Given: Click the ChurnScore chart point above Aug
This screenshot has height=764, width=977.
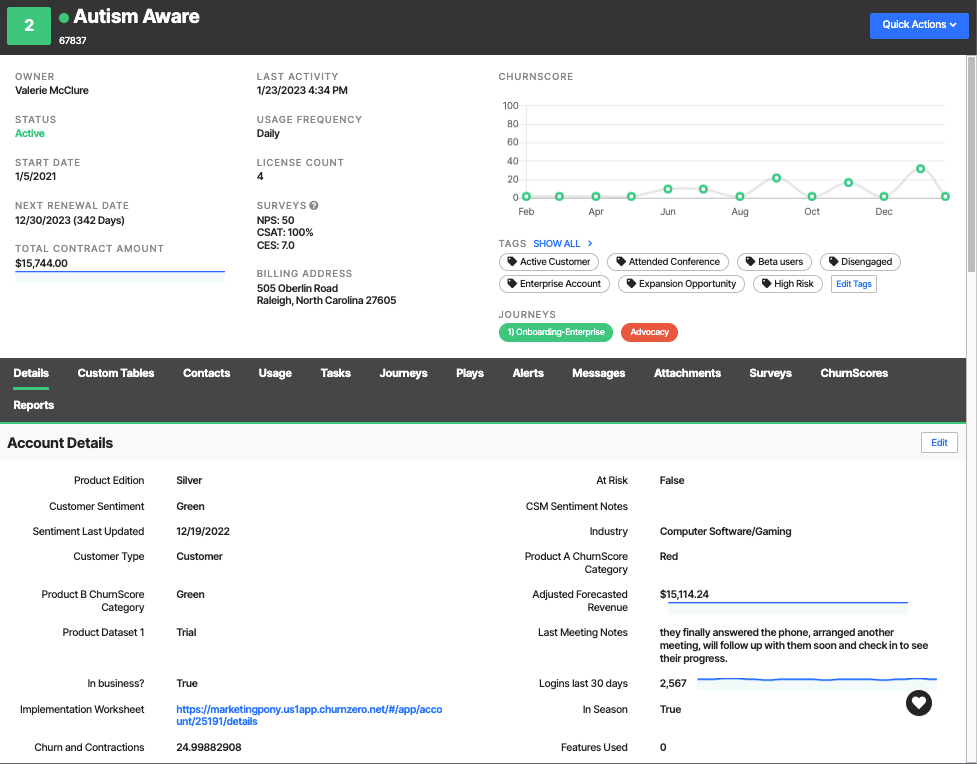Looking at the screenshot, I should pyautogui.click(x=740, y=196).
